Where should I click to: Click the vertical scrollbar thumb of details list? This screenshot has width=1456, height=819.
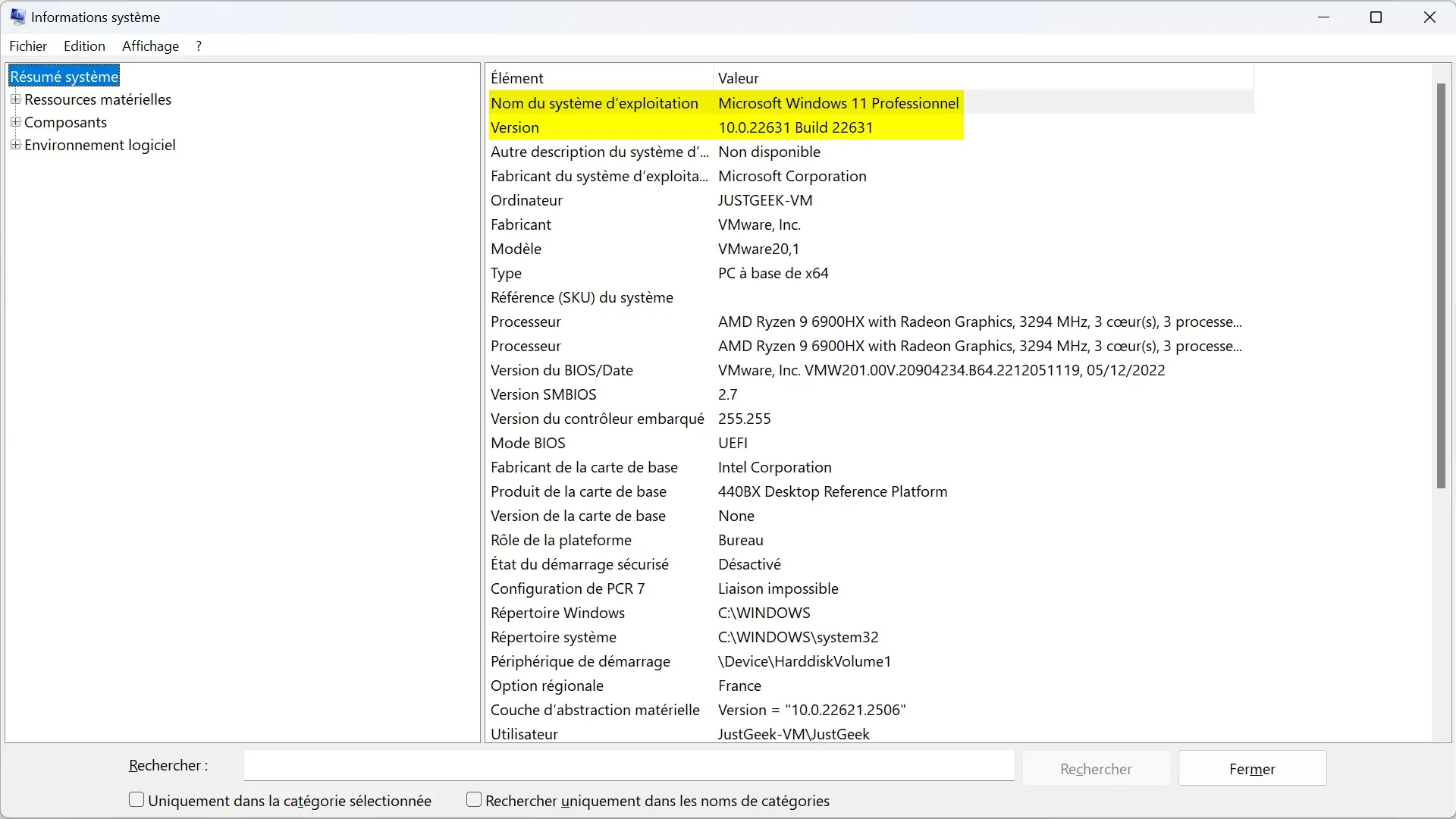point(1441,286)
